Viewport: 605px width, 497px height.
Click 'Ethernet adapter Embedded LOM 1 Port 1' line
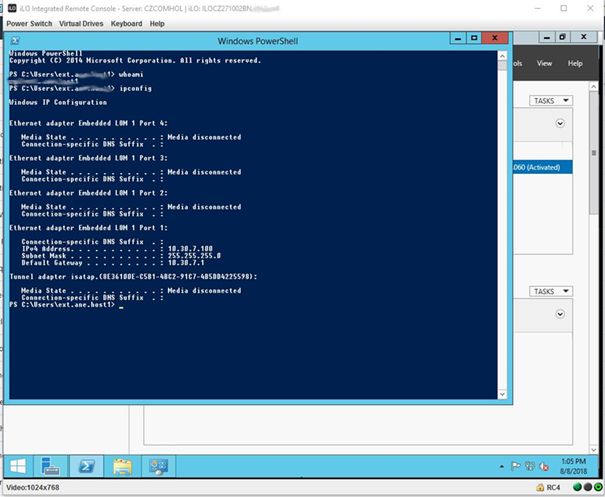(89, 228)
